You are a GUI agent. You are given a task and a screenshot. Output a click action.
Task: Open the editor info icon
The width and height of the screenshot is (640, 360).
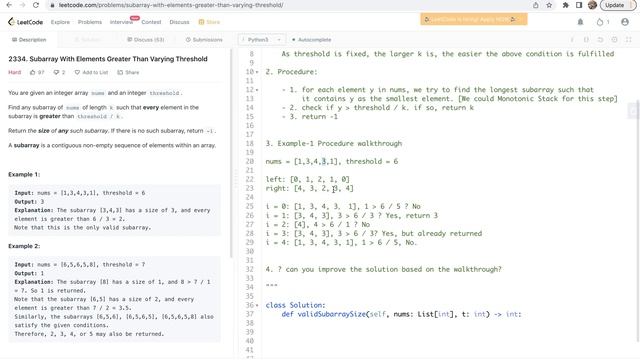pos(572,40)
